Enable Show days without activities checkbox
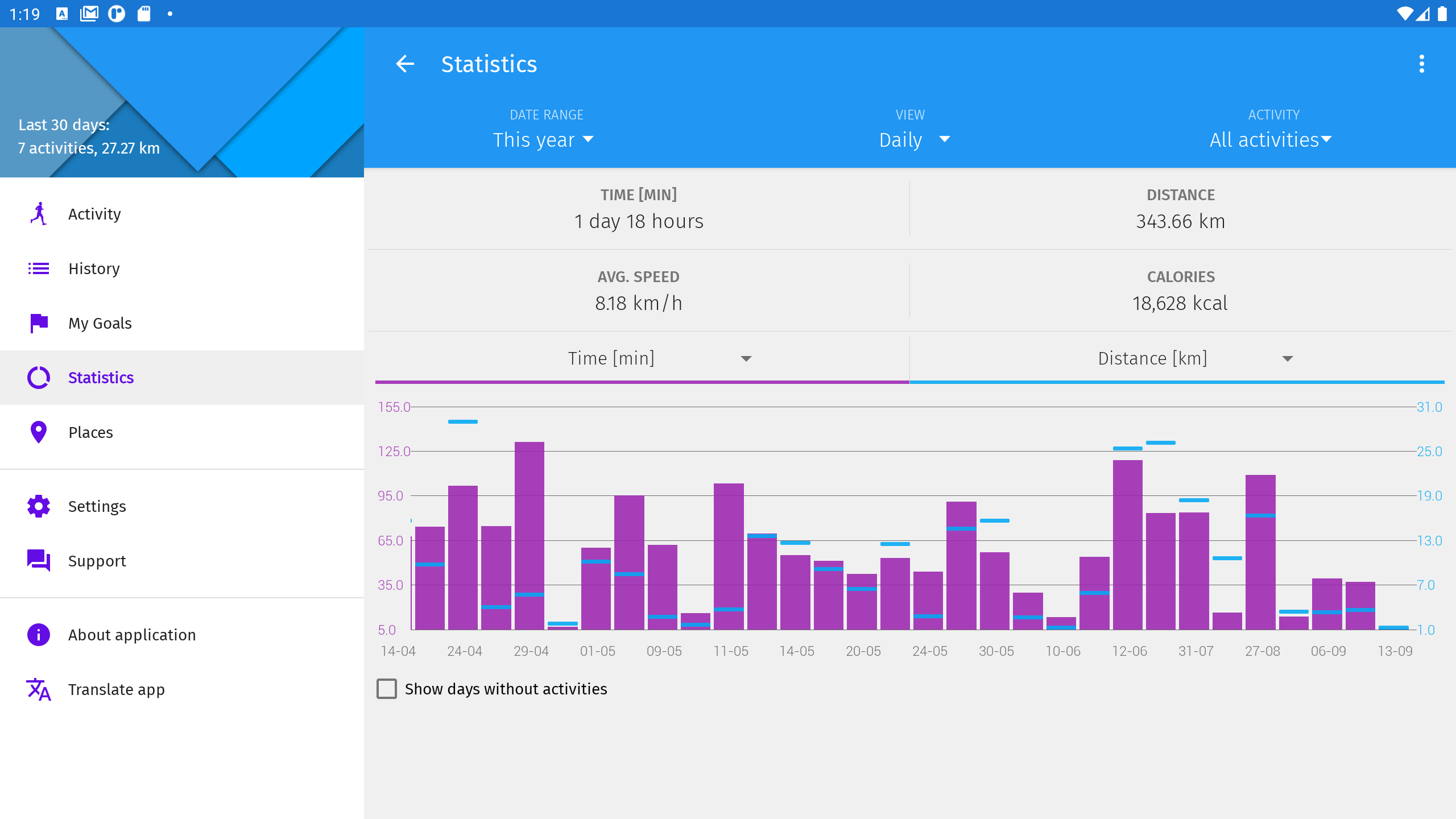The width and height of the screenshot is (1456, 819). coord(387,689)
